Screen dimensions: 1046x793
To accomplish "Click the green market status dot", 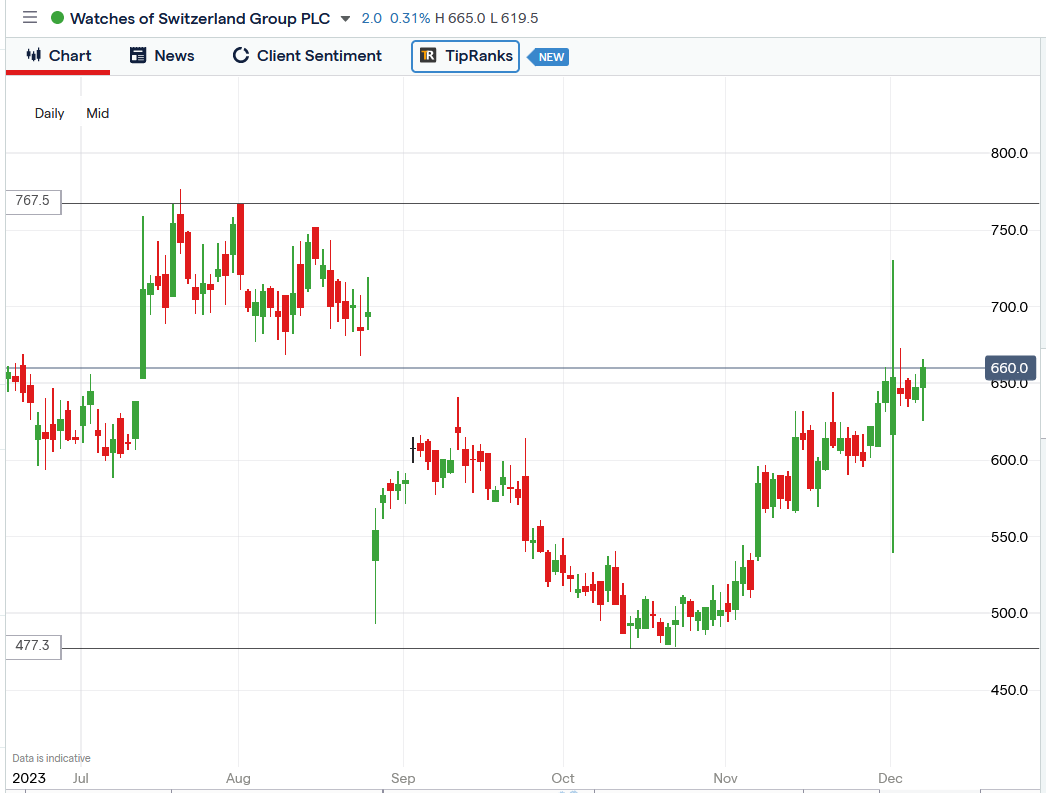I will (57, 18).
